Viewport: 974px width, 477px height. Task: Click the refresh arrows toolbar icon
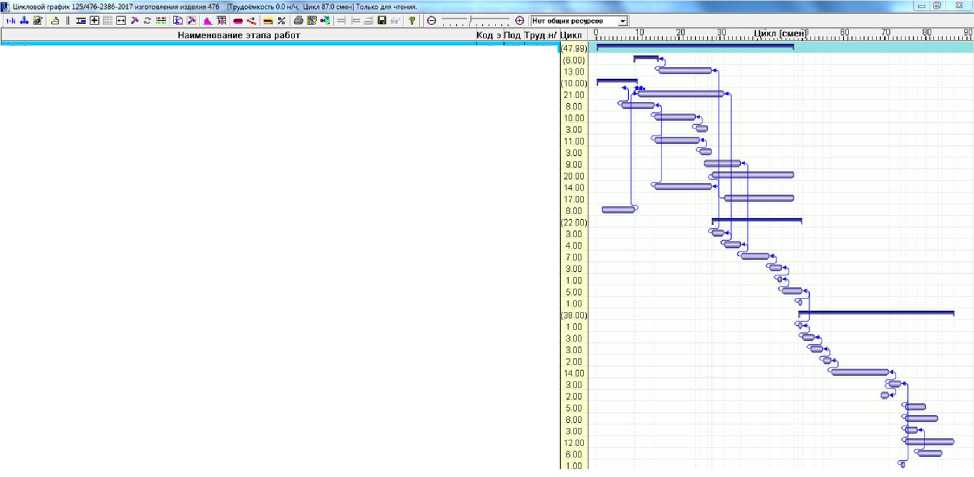148,20
